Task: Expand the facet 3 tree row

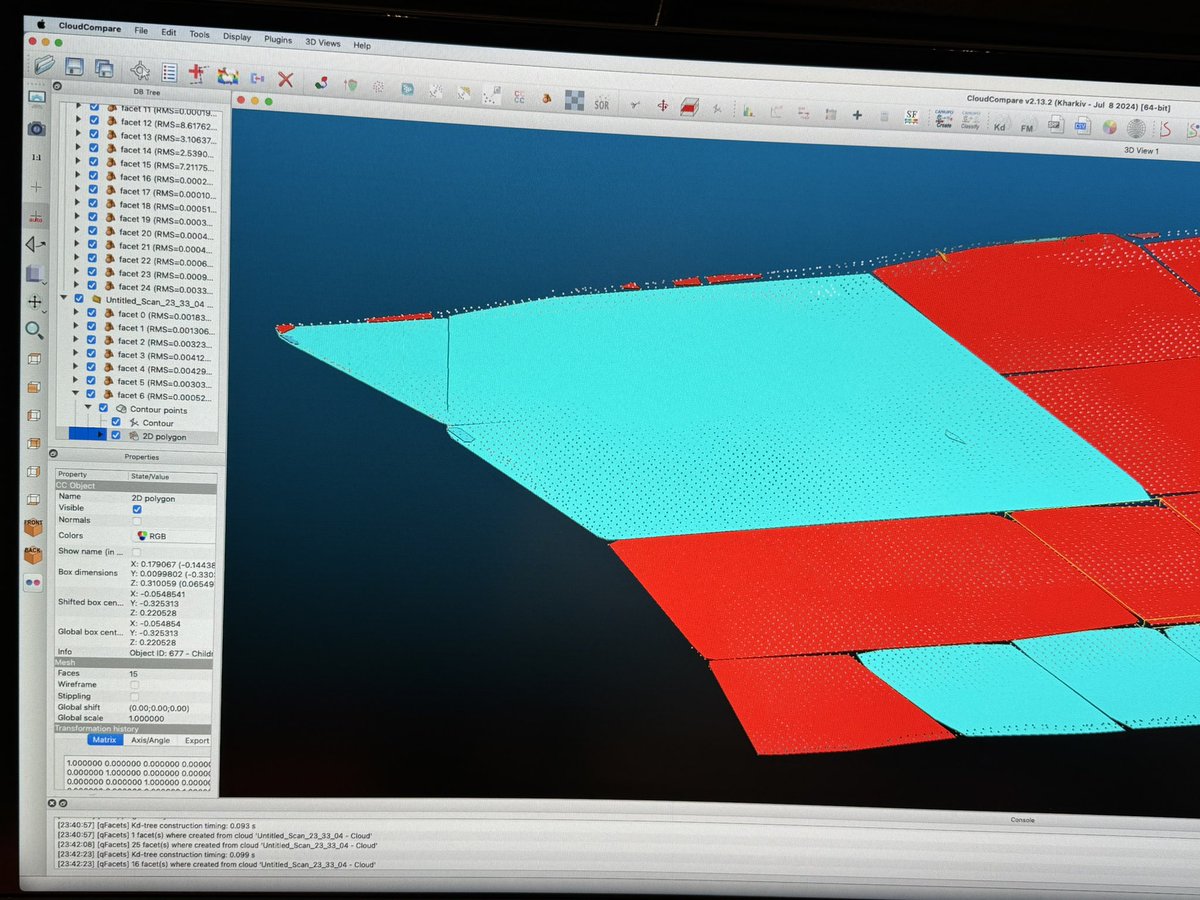Action: click(77, 354)
